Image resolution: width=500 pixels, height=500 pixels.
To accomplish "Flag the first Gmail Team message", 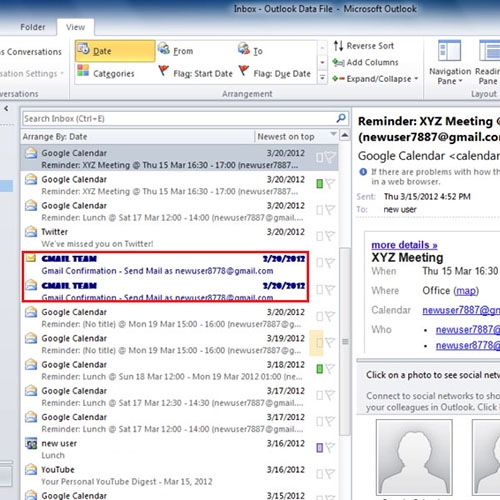I will [x=330, y=263].
